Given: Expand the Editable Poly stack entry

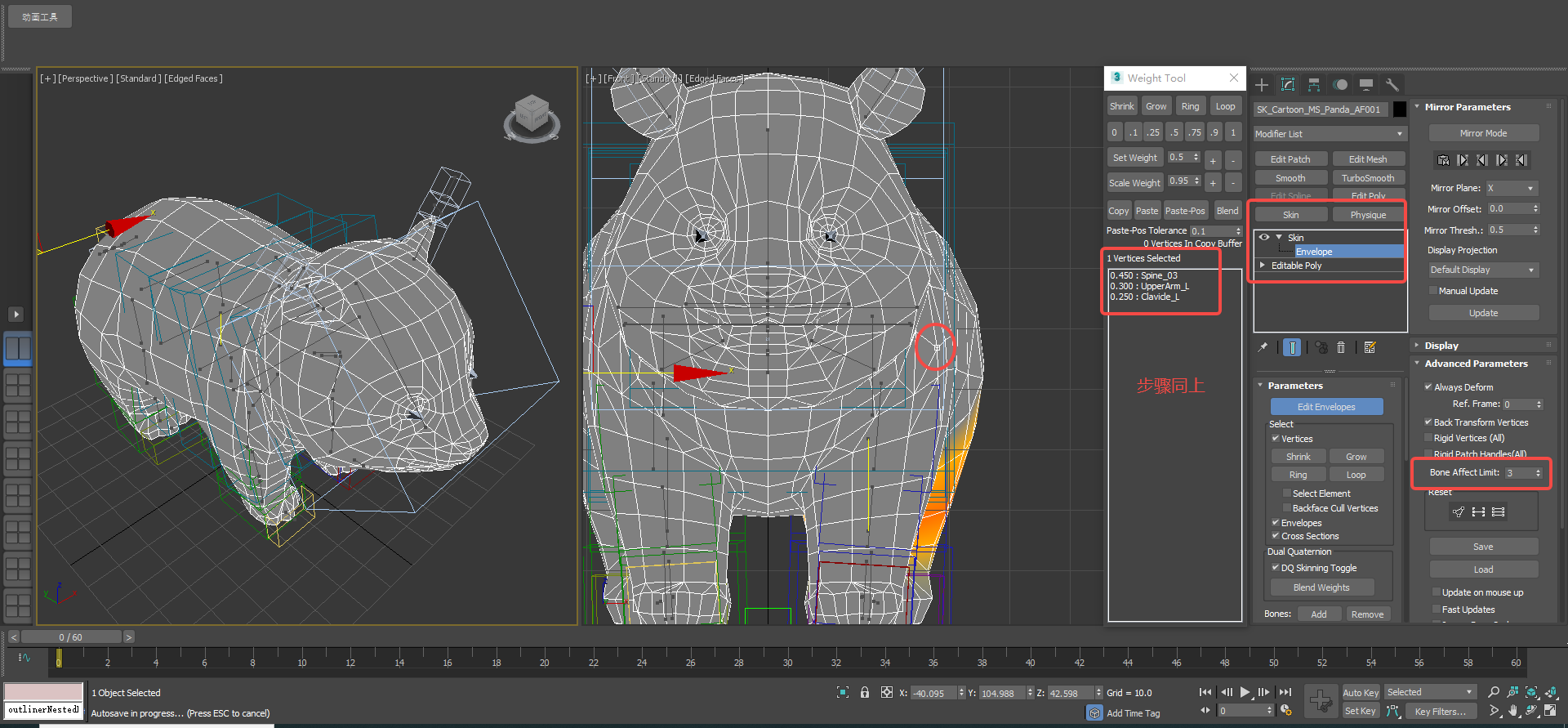Looking at the screenshot, I should click(1263, 266).
